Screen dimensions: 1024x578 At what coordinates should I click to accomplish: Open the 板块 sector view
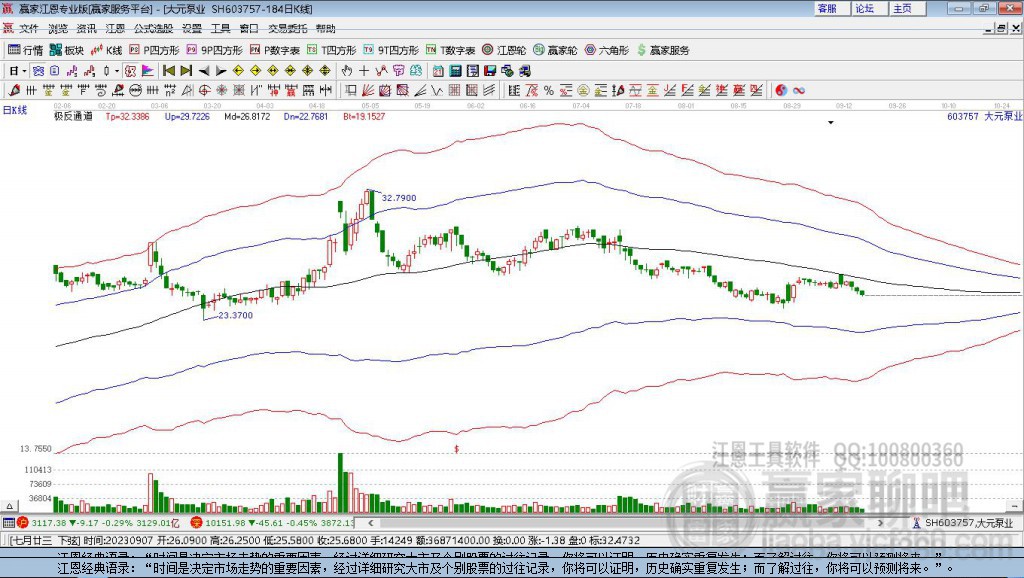[x=66, y=50]
